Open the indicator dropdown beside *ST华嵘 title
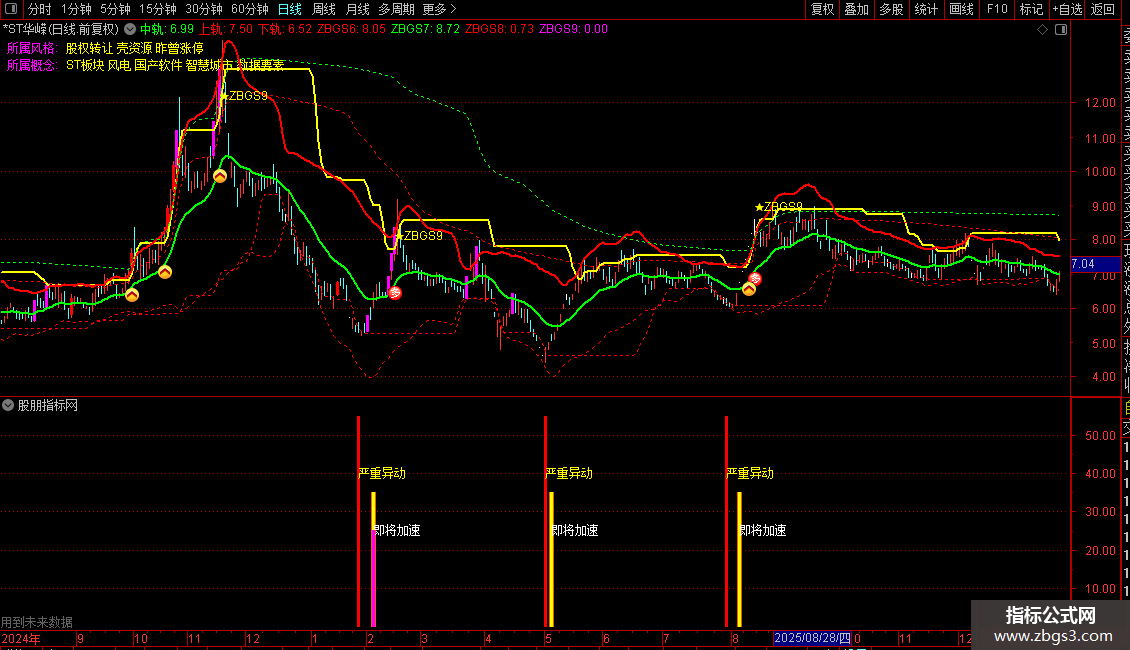 (130, 29)
